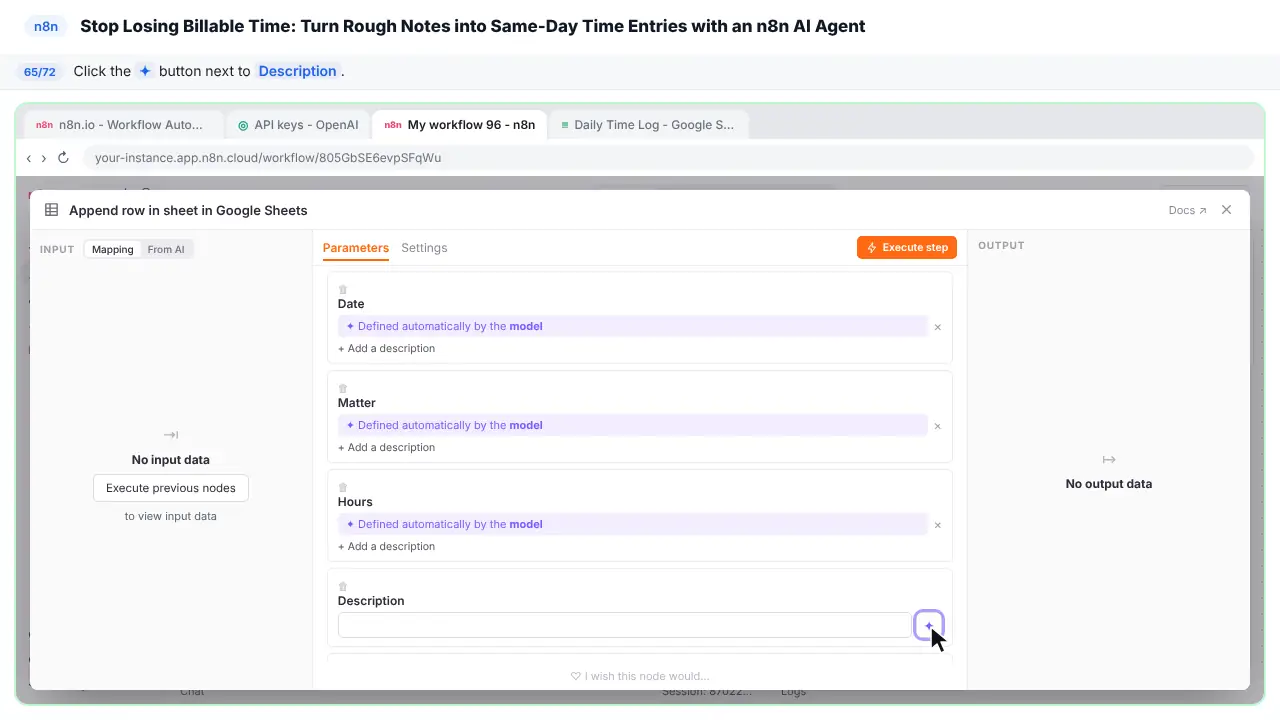Add a description under the Date field
Screen dimensions: 1280x720
[x=387, y=349]
